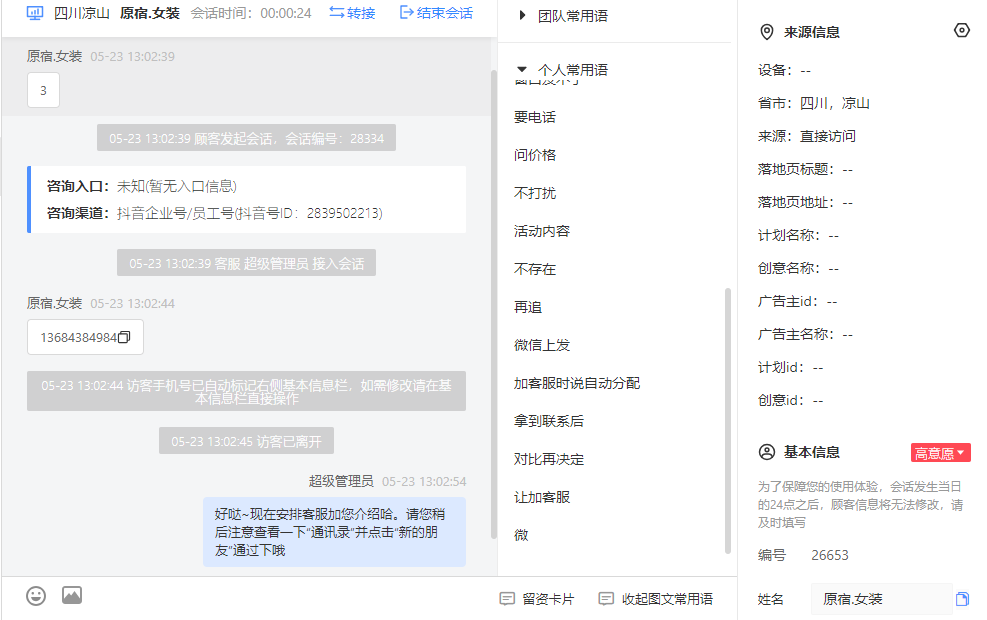Image resolution: width=987 pixels, height=620 pixels.
Task: Click the 顾客发起会话 system notice
Action: (246, 138)
